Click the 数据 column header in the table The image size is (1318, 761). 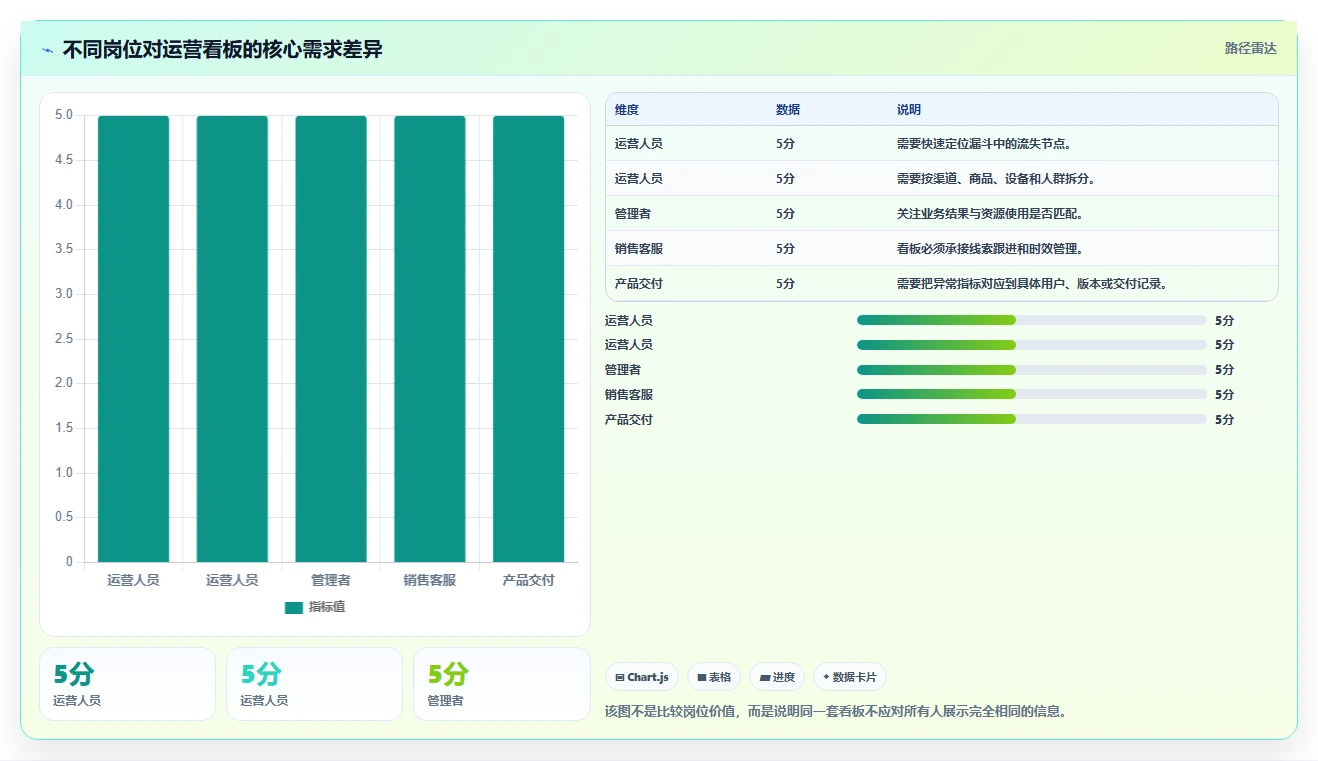788,110
